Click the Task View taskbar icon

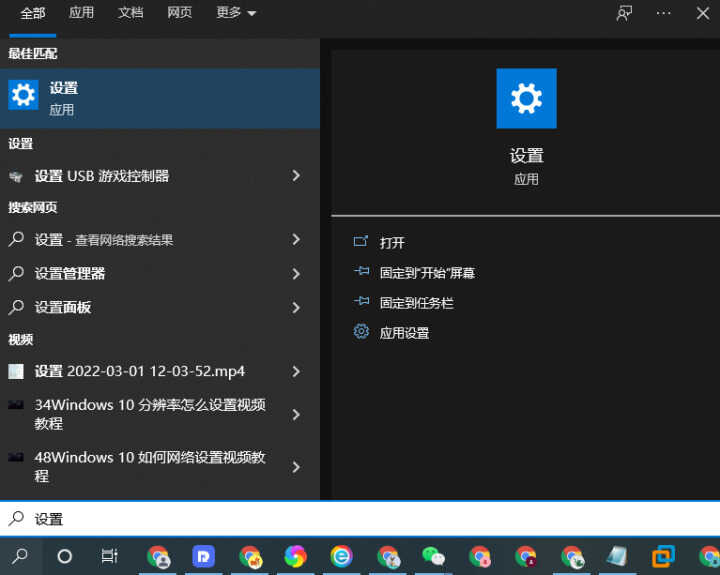pos(110,556)
